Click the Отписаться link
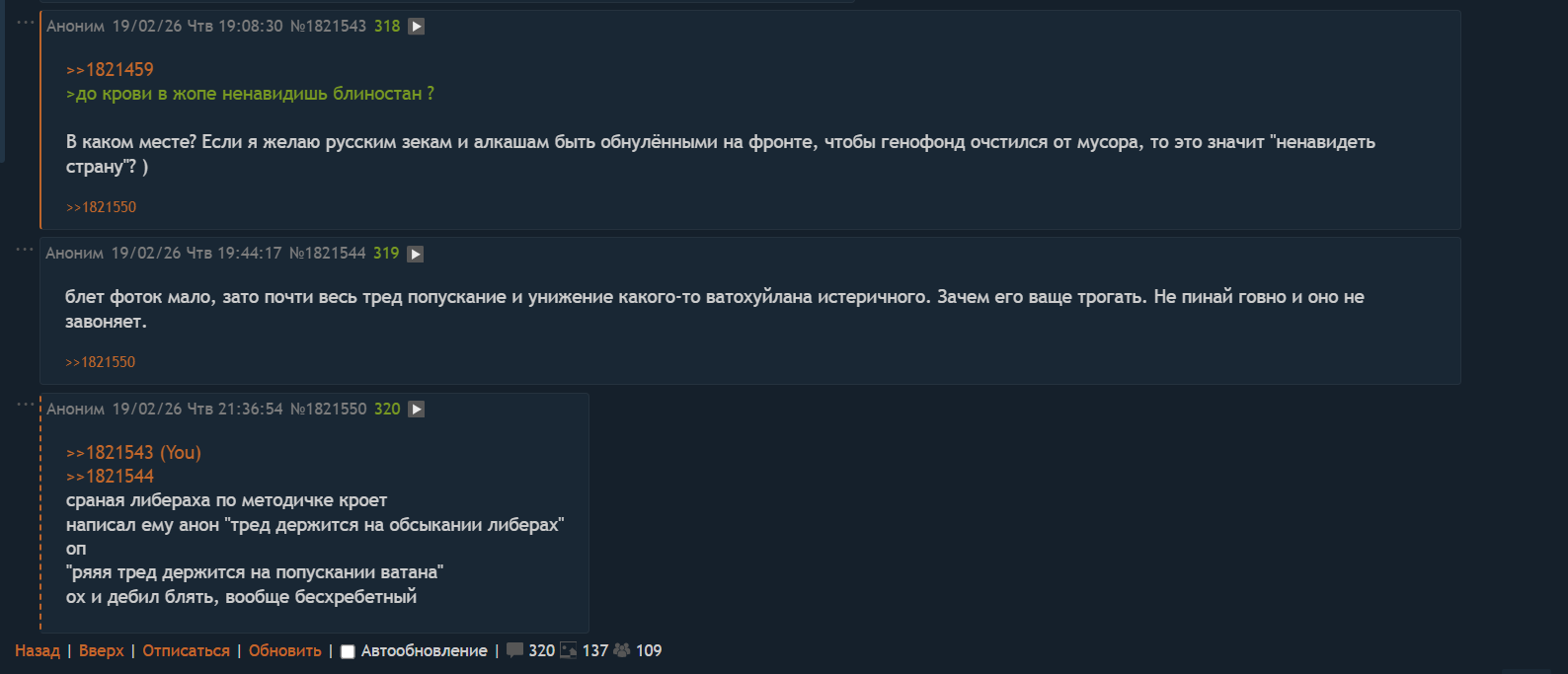This screenshot has height=674, width=1568. point(186,651)
